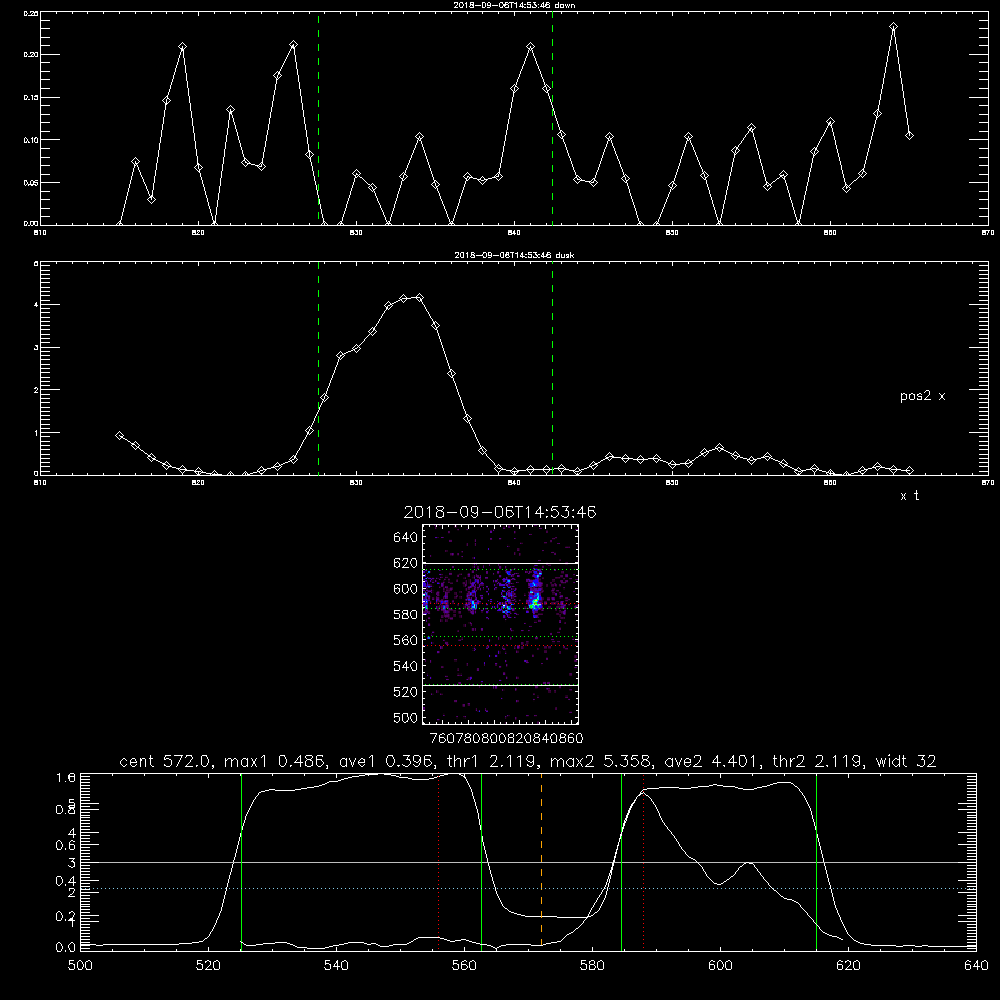Click the dawn plot x-axis label 810
Screen dimensions: 1000x1000
tap(40, 233)
